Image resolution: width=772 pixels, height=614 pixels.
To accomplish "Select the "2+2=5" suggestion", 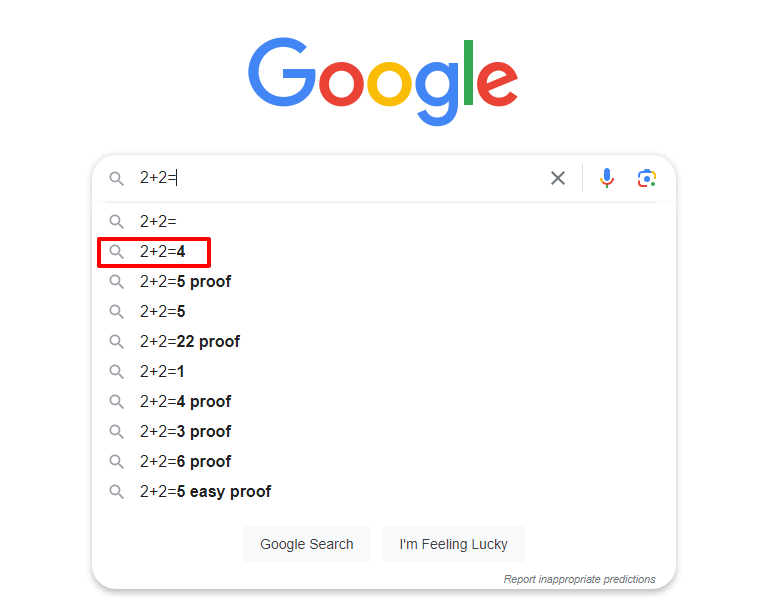I will (x=163, y=312).
